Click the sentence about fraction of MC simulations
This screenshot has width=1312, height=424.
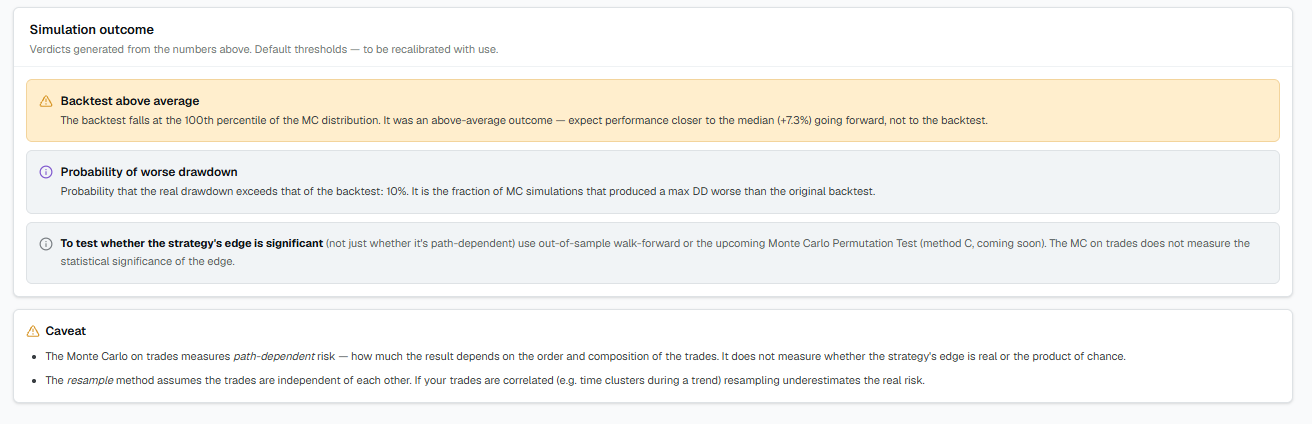(x=643, y=191)
